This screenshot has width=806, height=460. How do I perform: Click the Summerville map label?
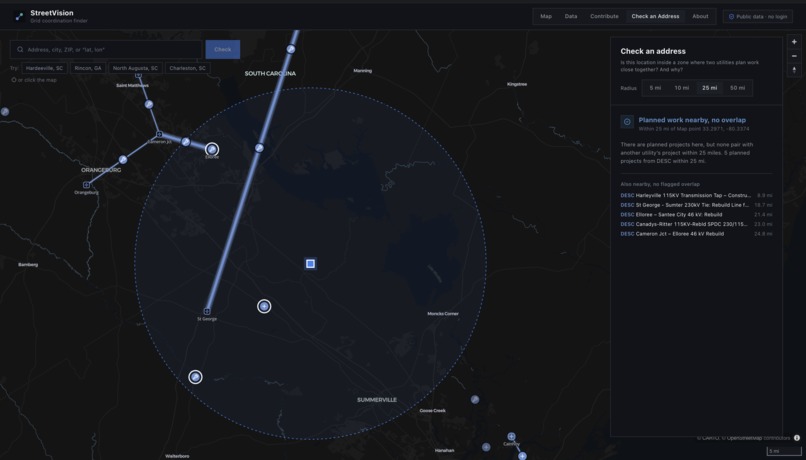click(377, 400)
